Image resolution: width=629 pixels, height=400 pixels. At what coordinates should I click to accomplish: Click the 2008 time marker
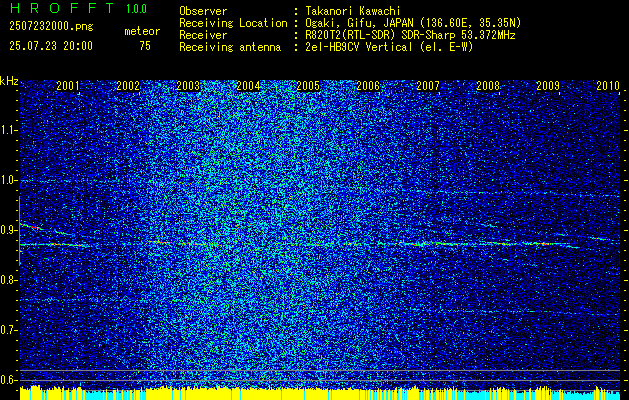click(x=488, y=85)
